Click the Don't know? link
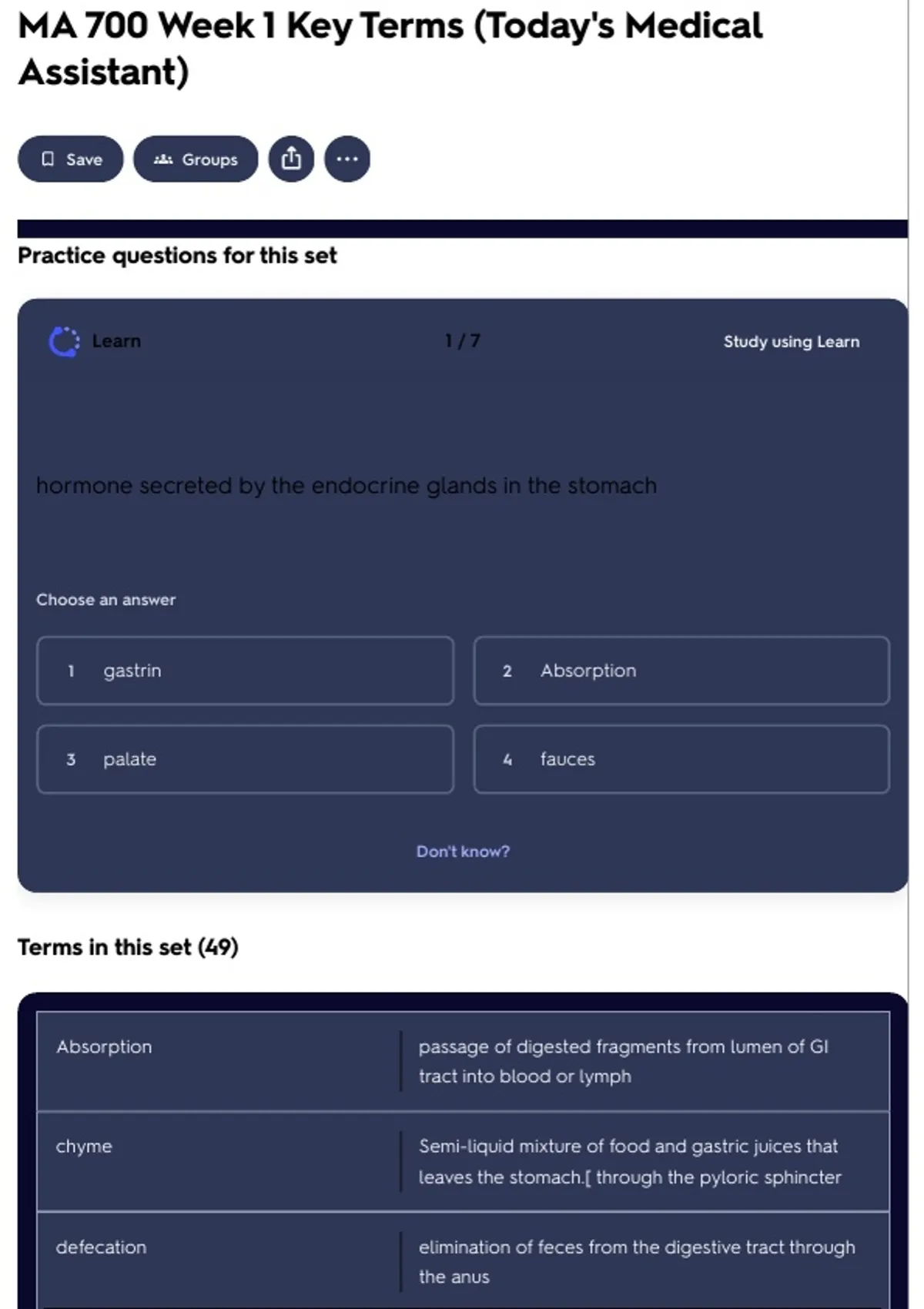Screen dimensions: 924x1309 pos(463,852)
